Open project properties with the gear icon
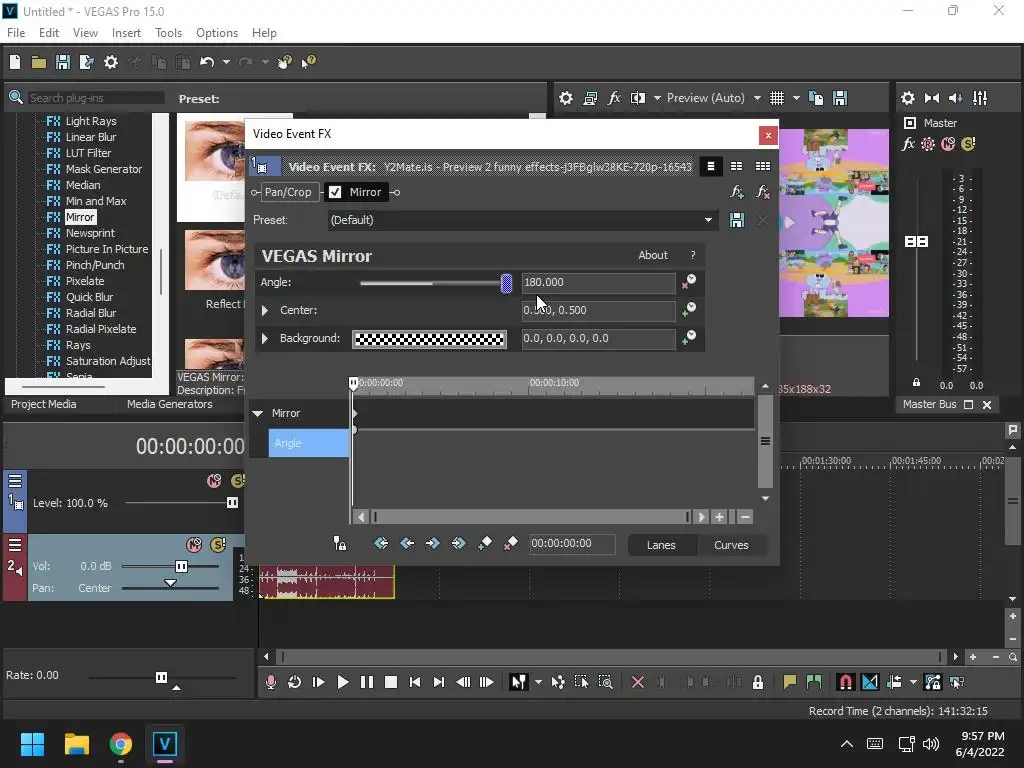 coord(111,62)
